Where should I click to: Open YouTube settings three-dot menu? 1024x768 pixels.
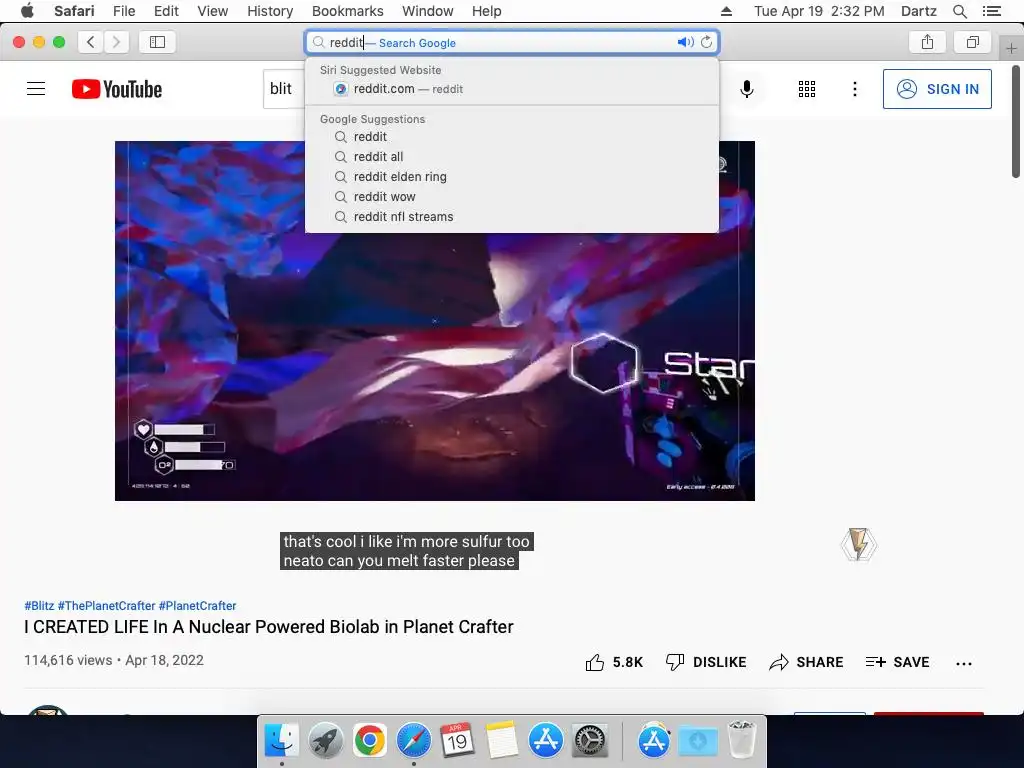(854, 89)
